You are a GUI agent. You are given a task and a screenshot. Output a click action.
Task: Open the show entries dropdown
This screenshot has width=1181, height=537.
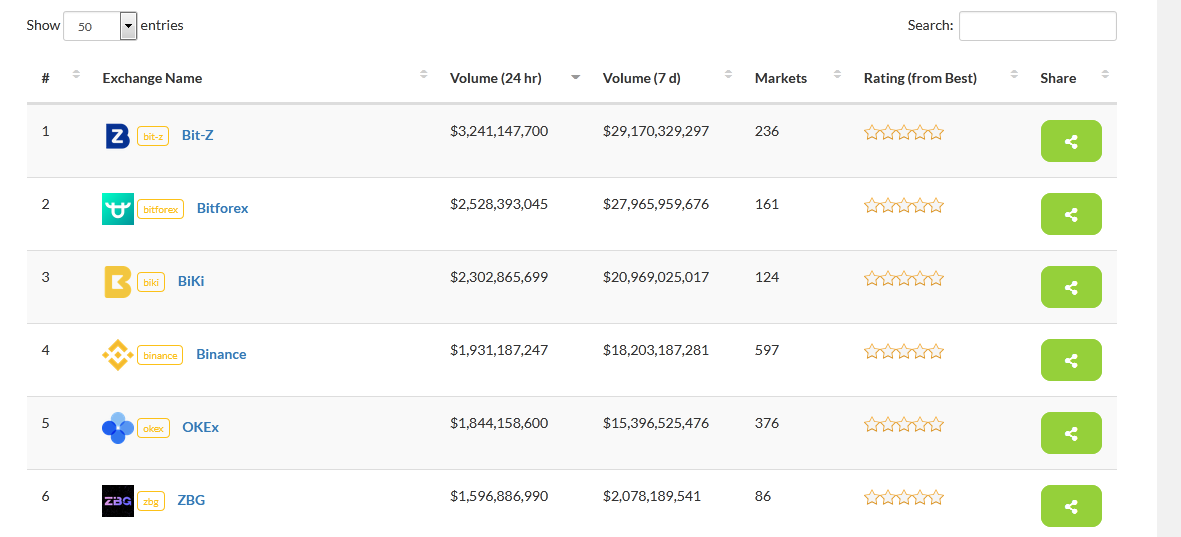[x=100, y=27]
